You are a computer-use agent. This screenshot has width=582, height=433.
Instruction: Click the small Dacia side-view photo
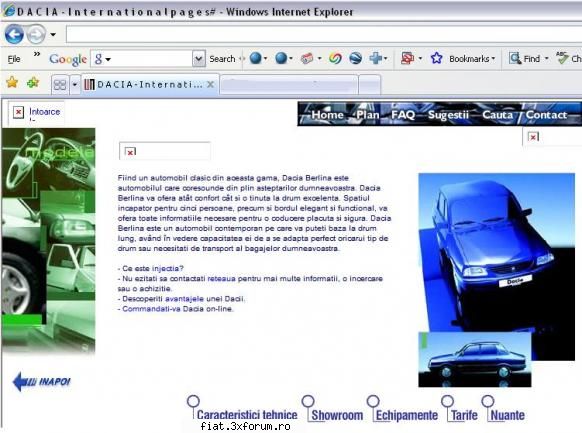tap(475, 360)
